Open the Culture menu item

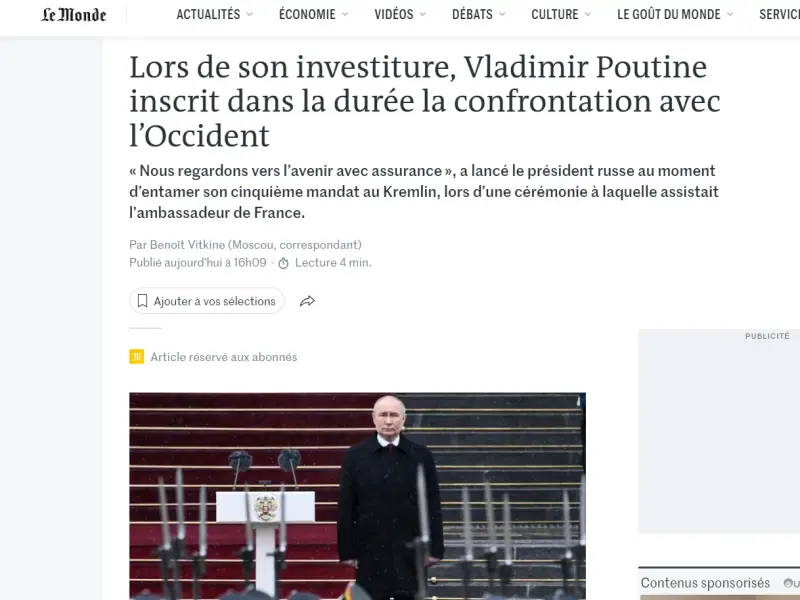555,14
